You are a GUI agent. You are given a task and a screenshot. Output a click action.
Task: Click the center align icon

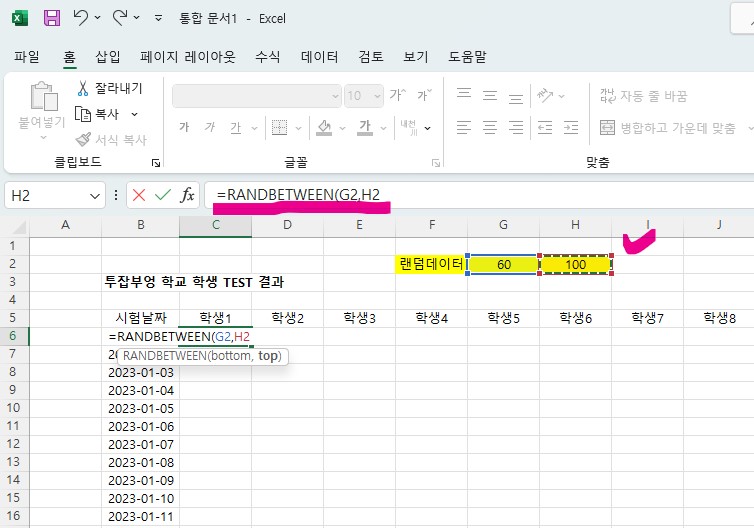click(490, 127)
